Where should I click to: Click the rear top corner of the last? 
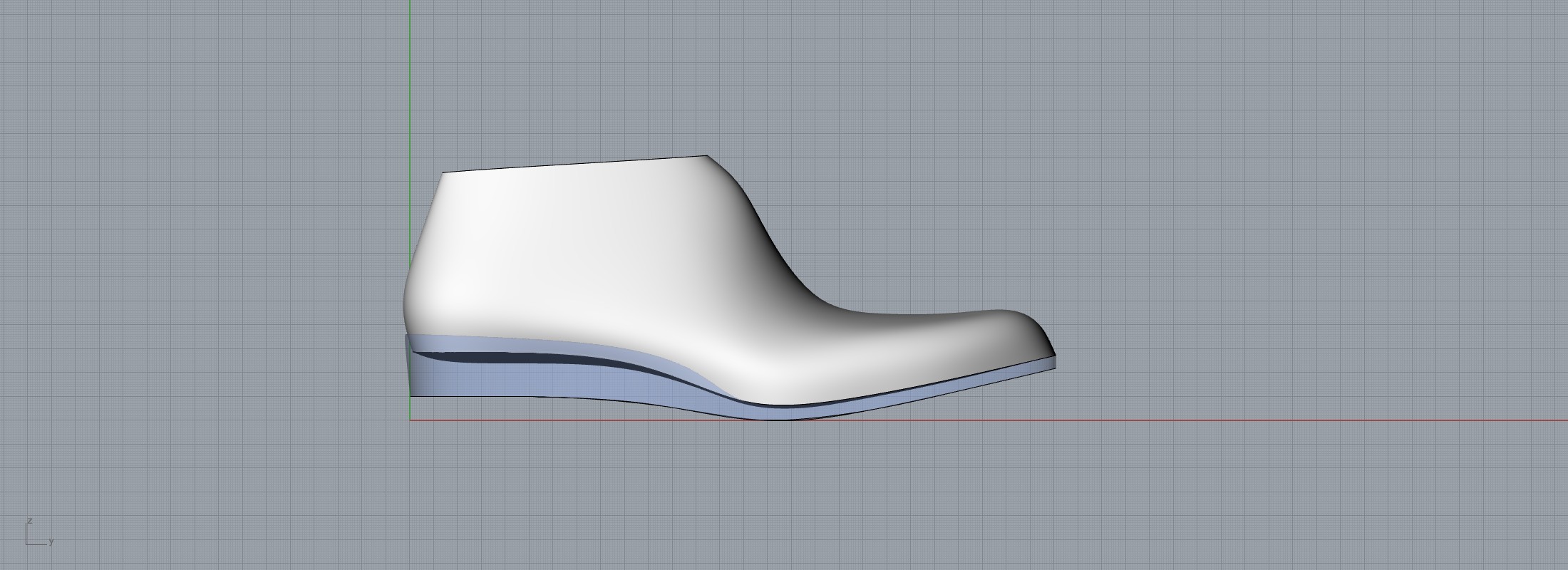pyautogui.click(x=443, y=172)
